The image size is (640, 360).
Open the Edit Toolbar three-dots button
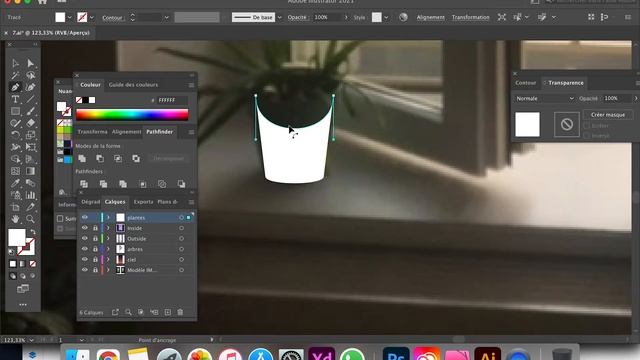point(23,304)
